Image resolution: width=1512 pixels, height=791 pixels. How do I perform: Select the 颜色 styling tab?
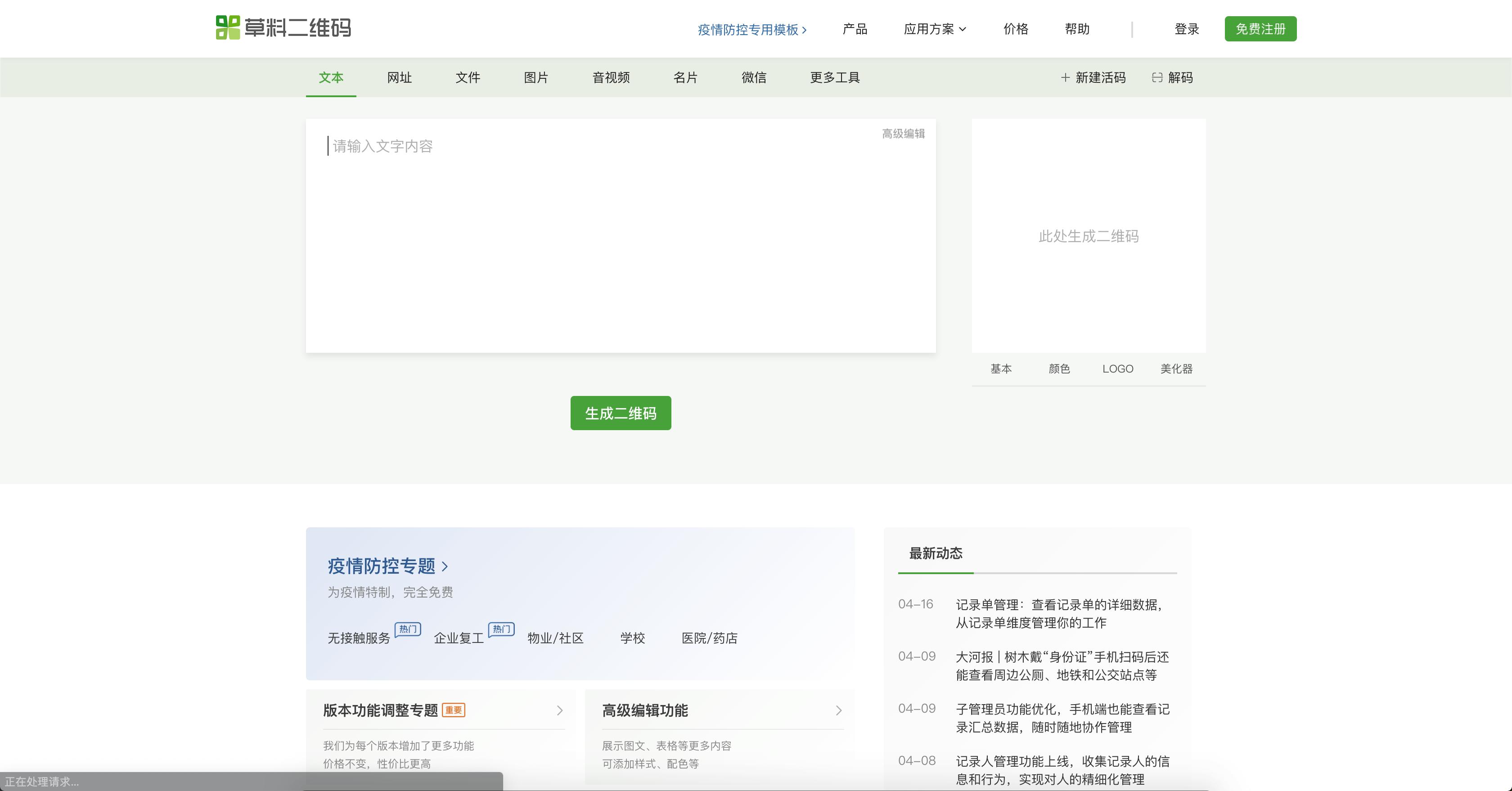1059,369
